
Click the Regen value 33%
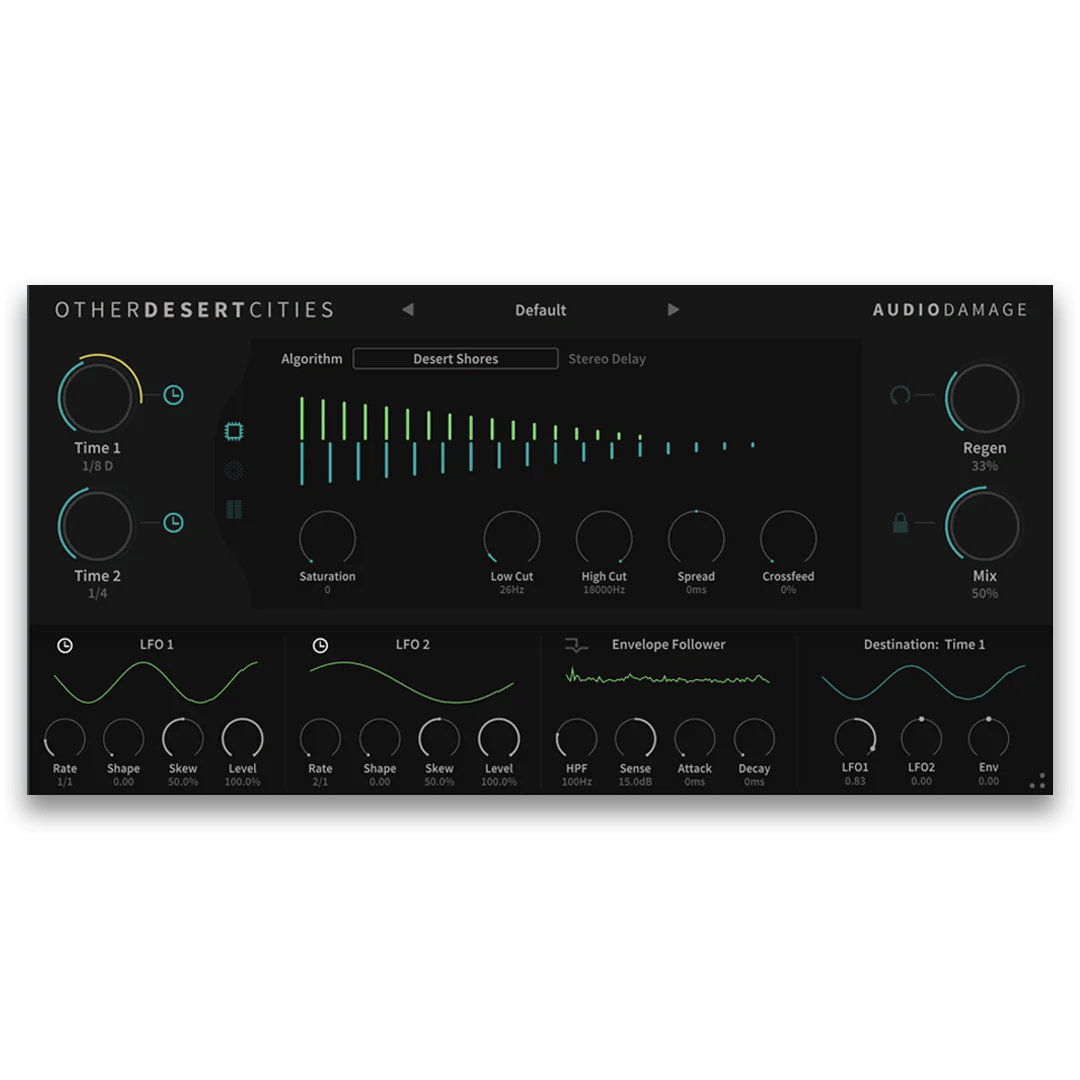click(984, 466)
